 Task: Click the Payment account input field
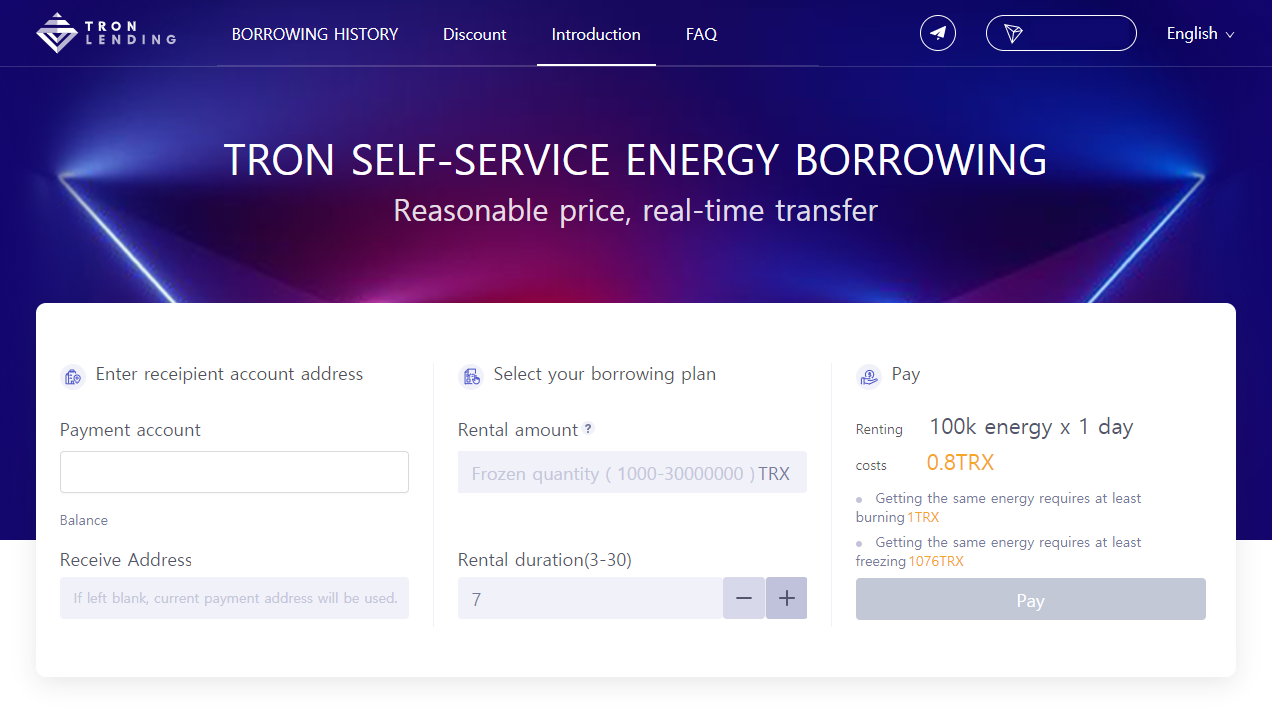coord(234,471)
